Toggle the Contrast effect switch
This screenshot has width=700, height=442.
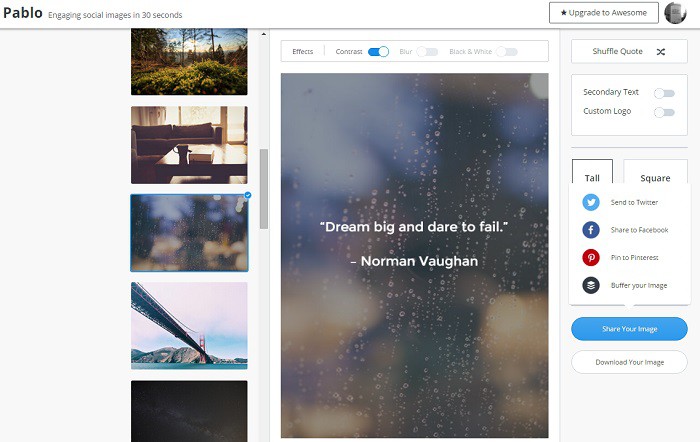tap(378, 51)
